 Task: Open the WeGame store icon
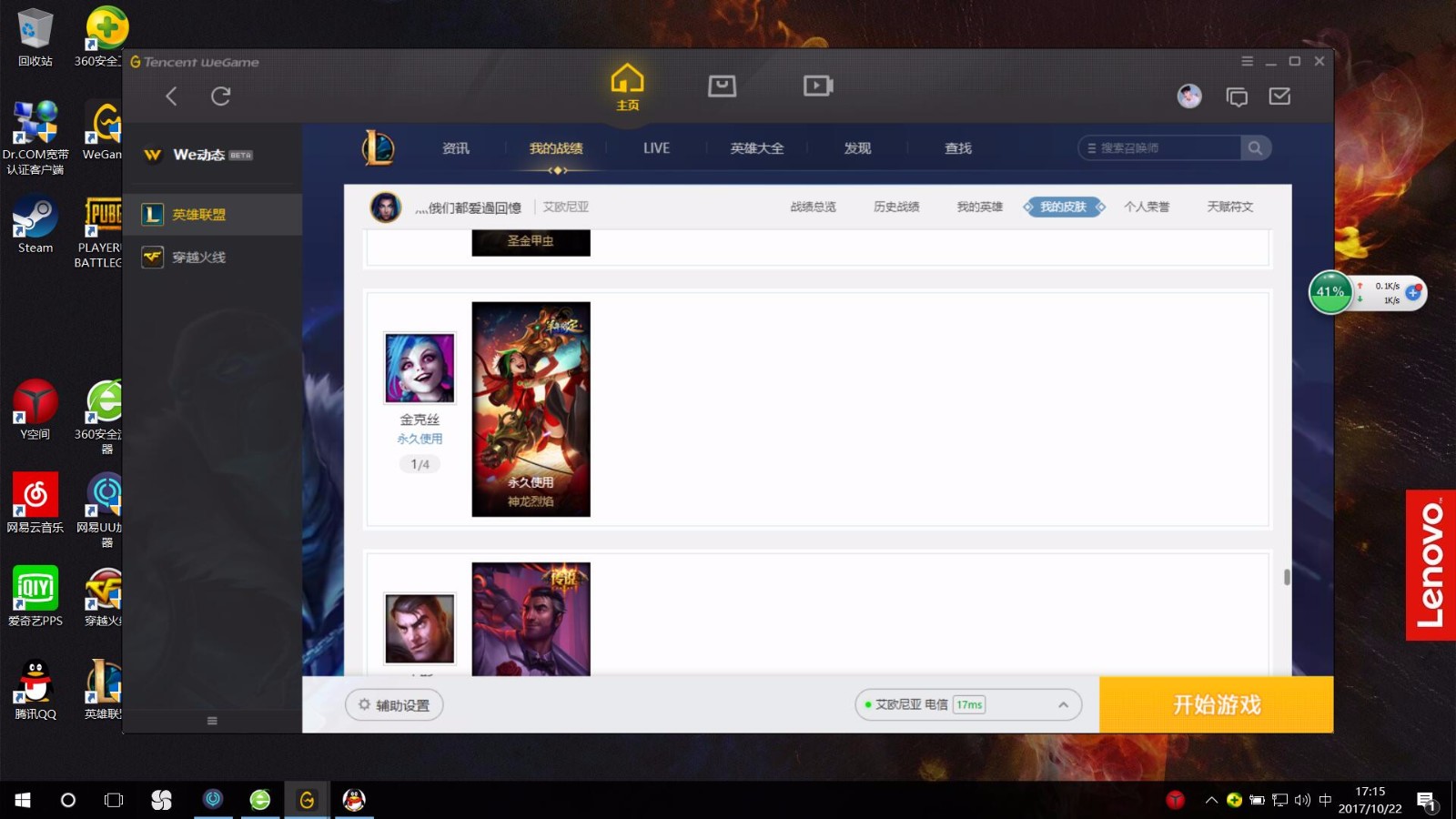click(722, 86)
